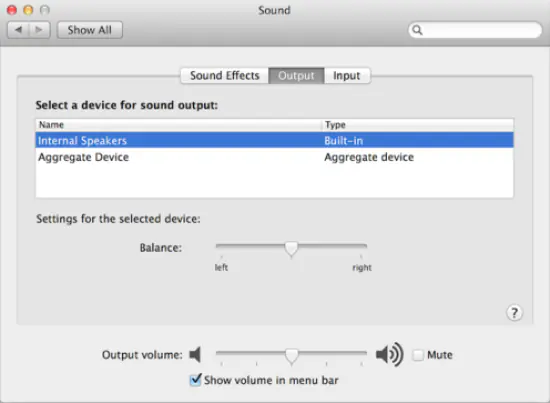Click the yellow minimize window button
The height and width of the screenshot is (403, 550).
click(x=28, y=10)
